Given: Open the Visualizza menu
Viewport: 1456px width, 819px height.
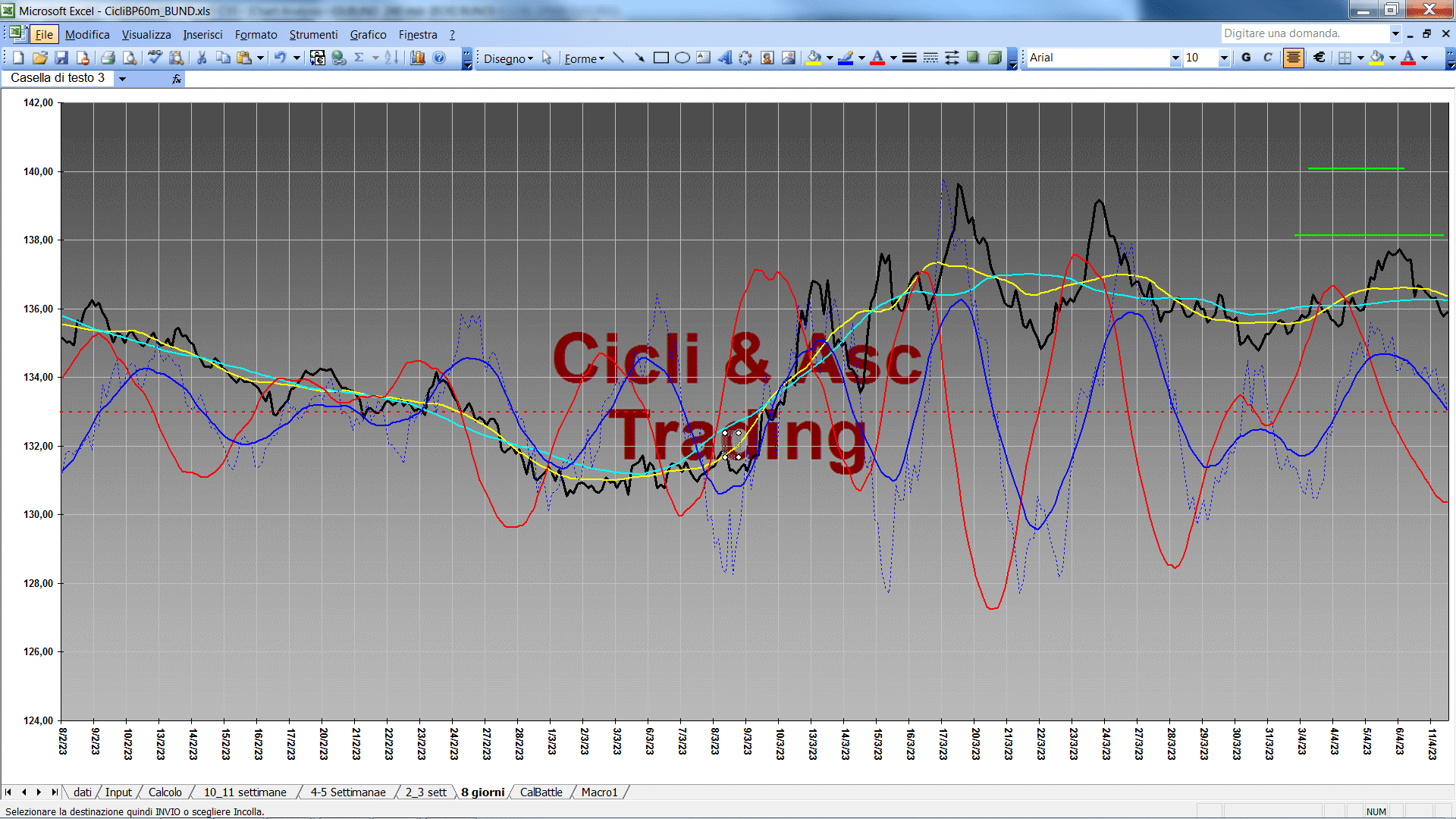Looking at the screenshot, I should point(146,35).
